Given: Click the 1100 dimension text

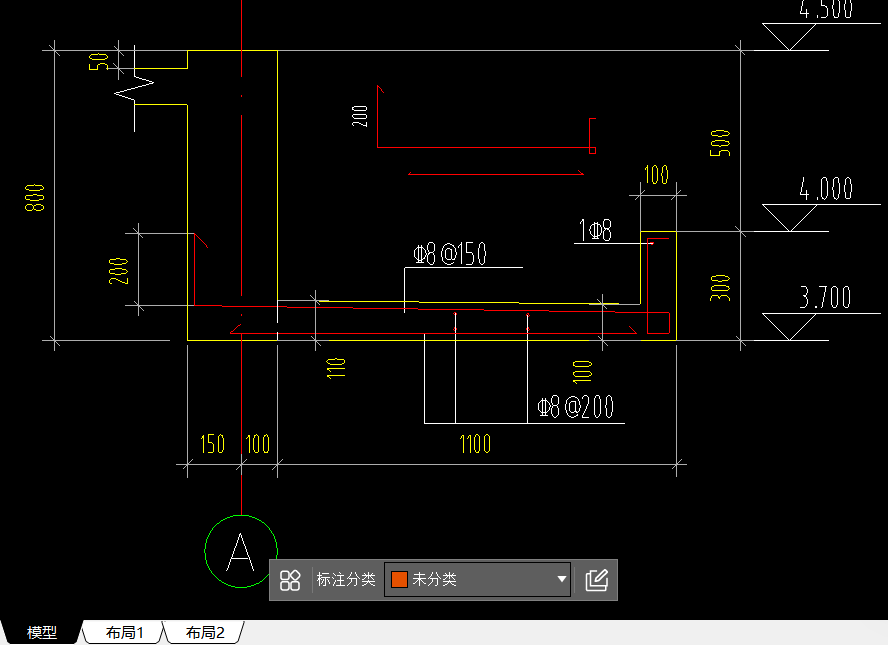Looking at the screenshot, I should [475, 444].
